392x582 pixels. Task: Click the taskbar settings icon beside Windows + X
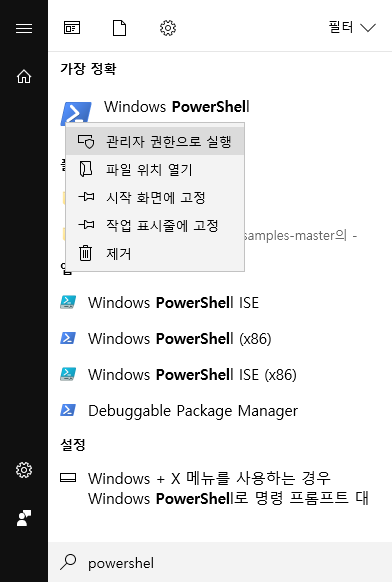click(x=68, y=478)
